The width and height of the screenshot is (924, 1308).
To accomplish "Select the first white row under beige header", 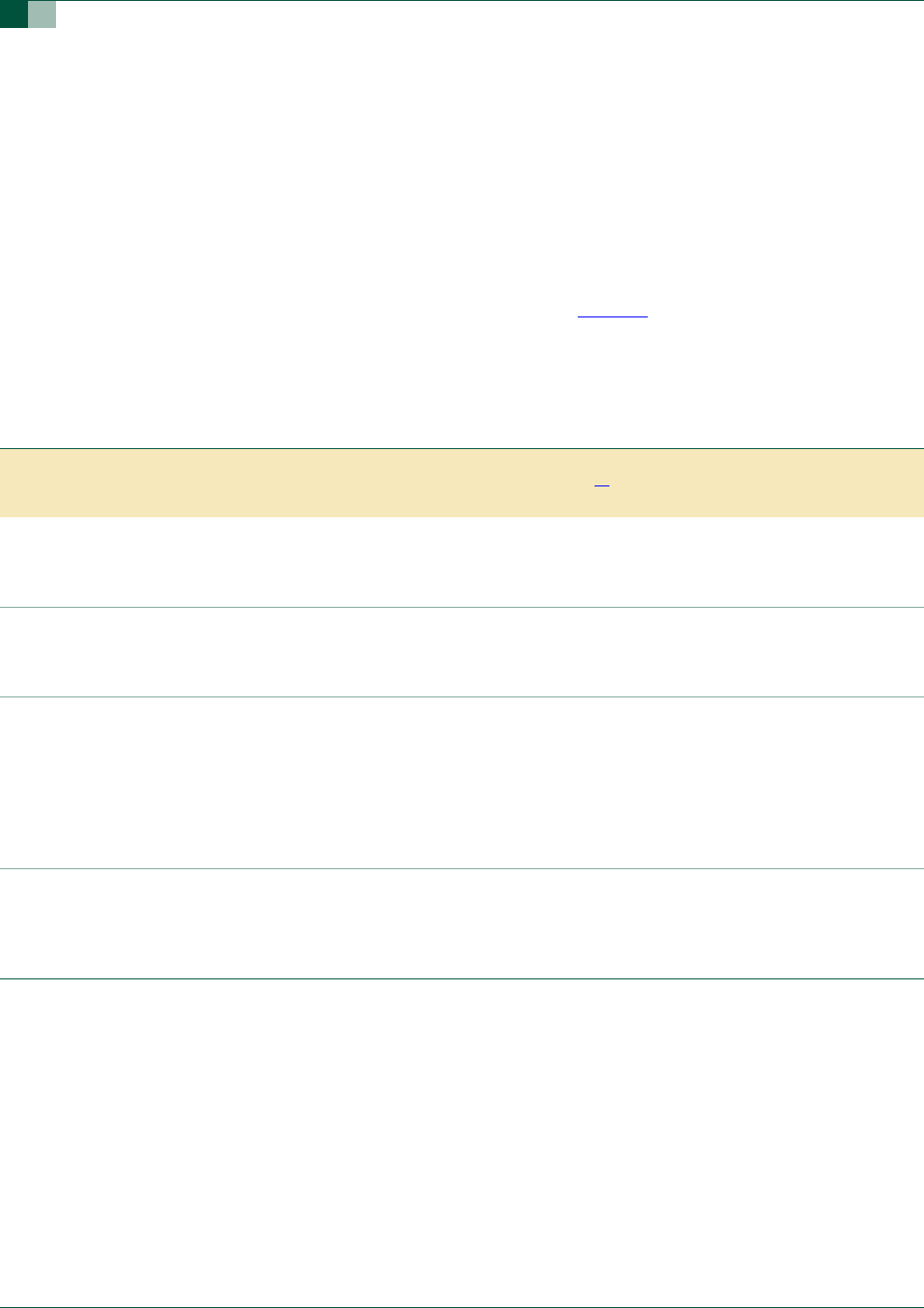I will pyautogui.click(x=462, y=562).
